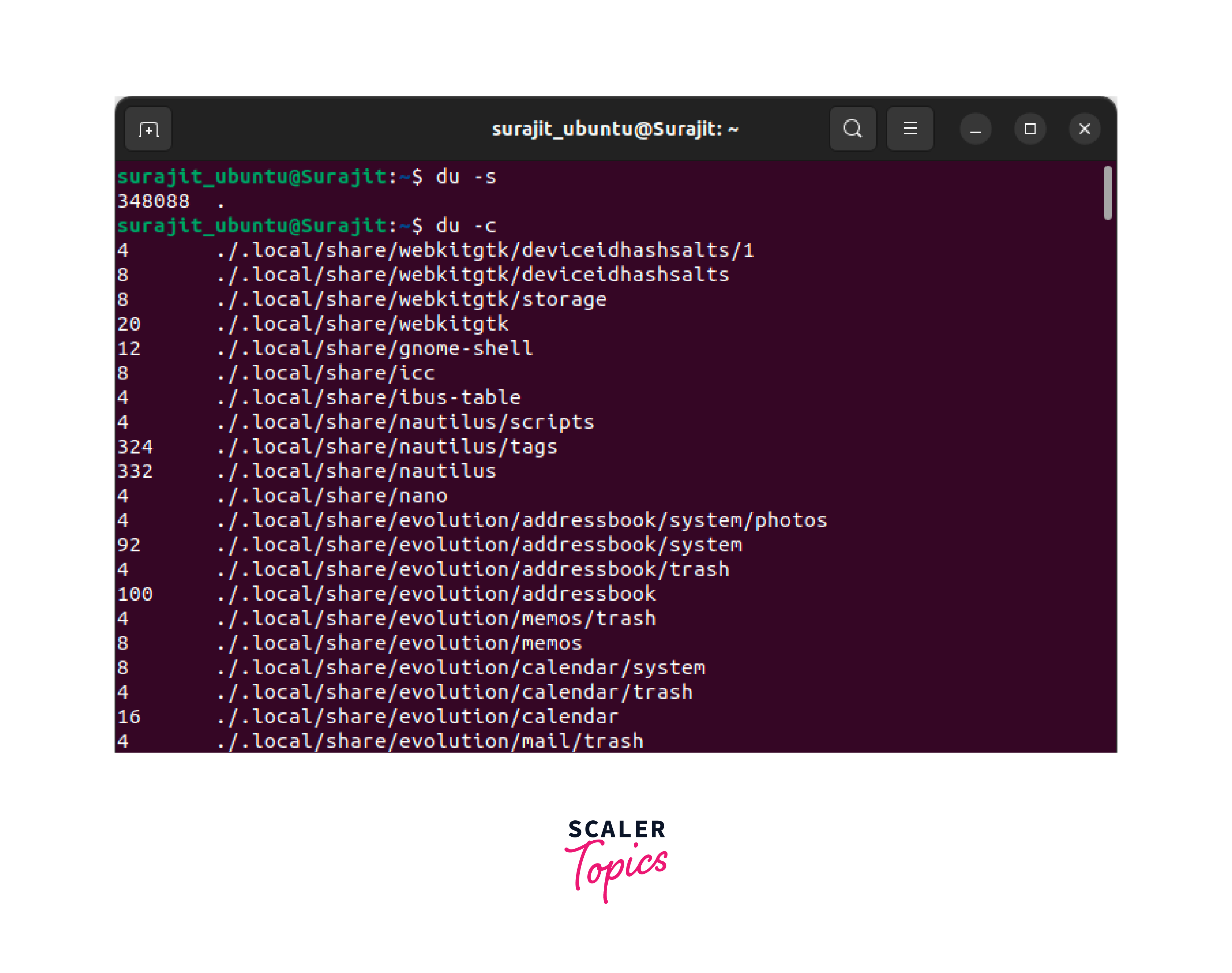This screenshot has width=1232, height=973.
Task: Close the terminal window
Action: click(1085, 129)
